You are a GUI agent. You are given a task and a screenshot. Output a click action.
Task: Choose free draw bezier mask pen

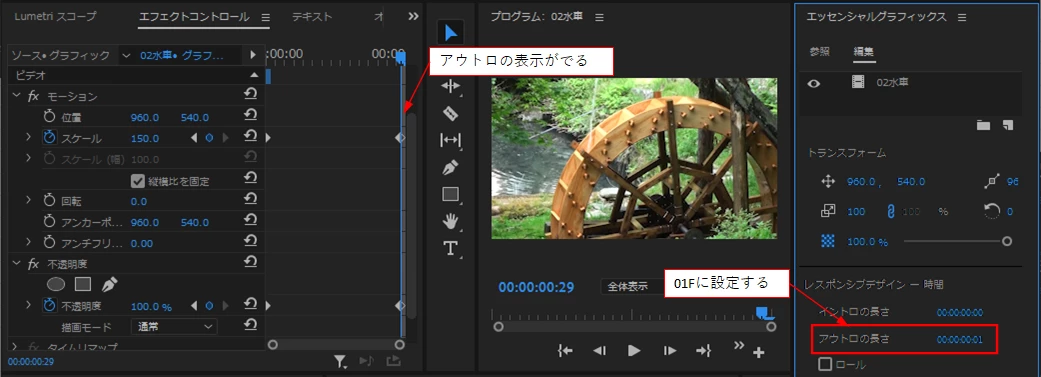[109, 284]
